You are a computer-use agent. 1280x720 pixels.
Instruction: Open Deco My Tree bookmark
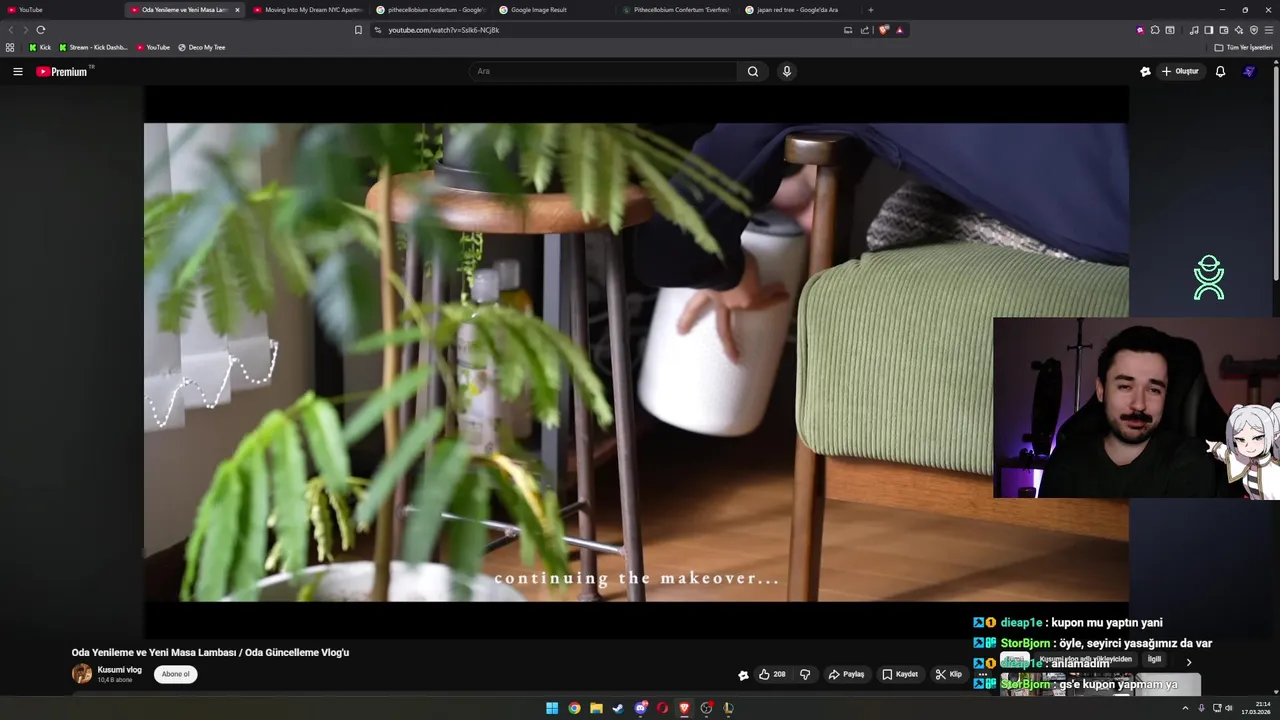coord(202,47)
